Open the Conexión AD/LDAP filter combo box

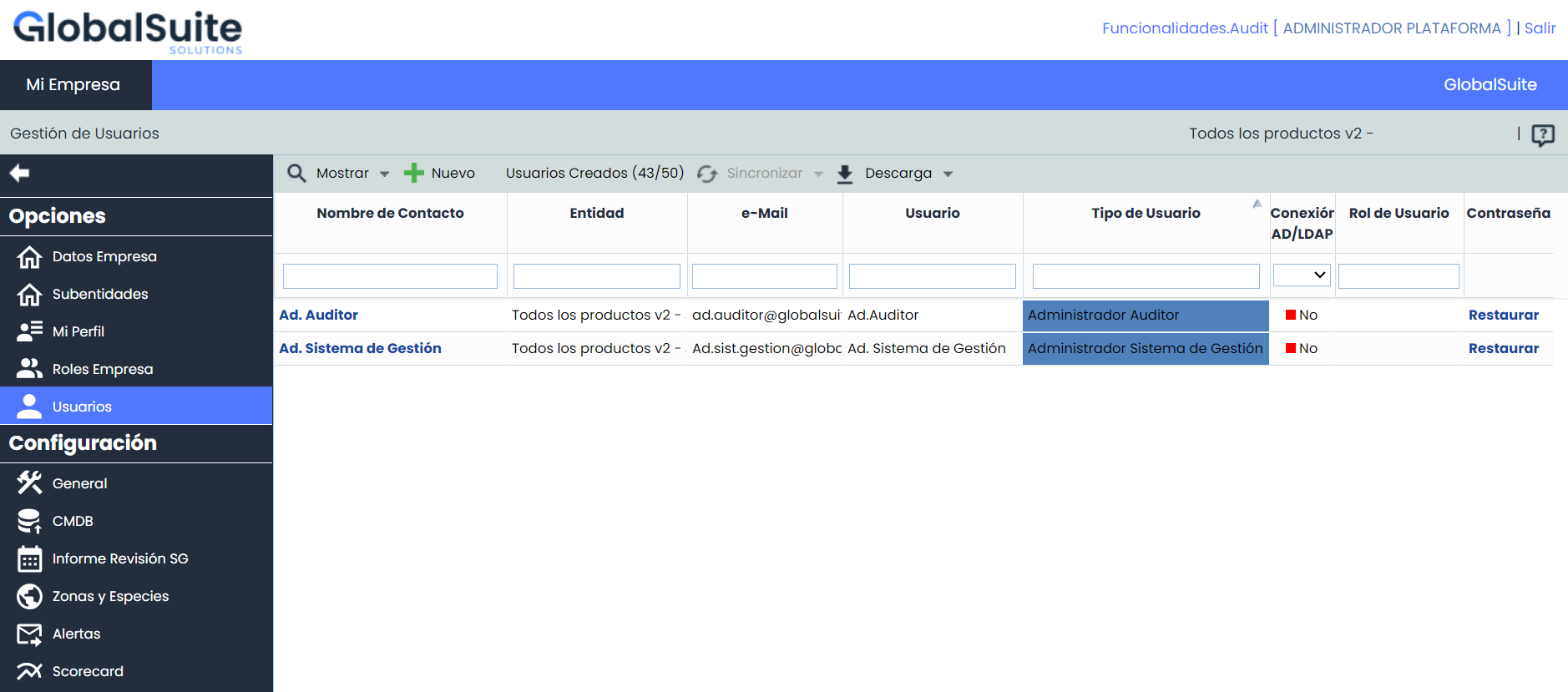pos(1301,275)
